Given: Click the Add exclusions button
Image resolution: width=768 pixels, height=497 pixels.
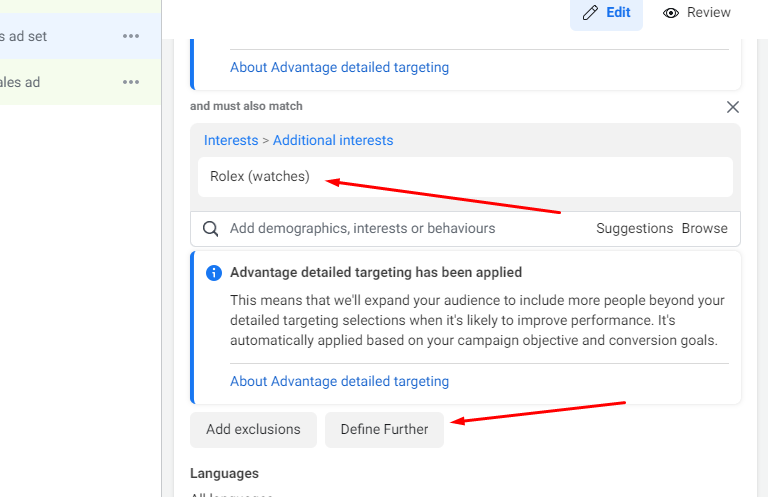Looking at the screenshot, I should [x=253, y=430].
